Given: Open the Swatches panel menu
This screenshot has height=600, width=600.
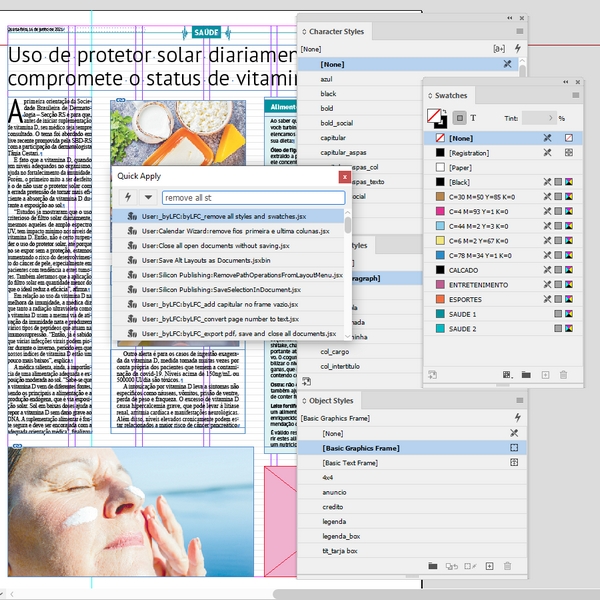Looking at the screenshot, I should click(576, 95).
